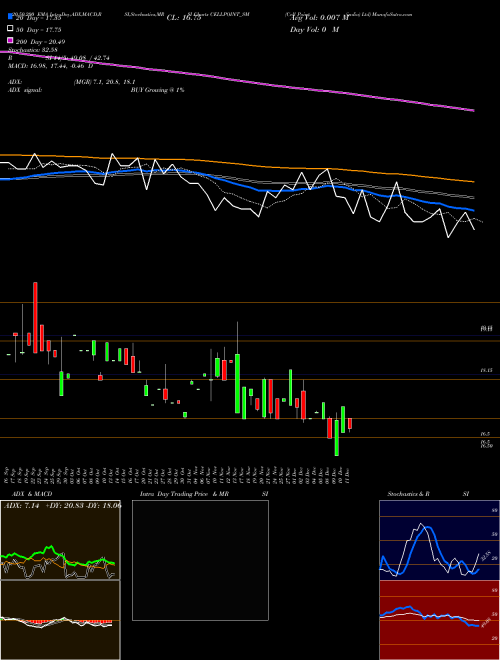500x660 pixels.
Task: Click the magenta 200 Day EMA legend swatch
Action: [10, 40]
